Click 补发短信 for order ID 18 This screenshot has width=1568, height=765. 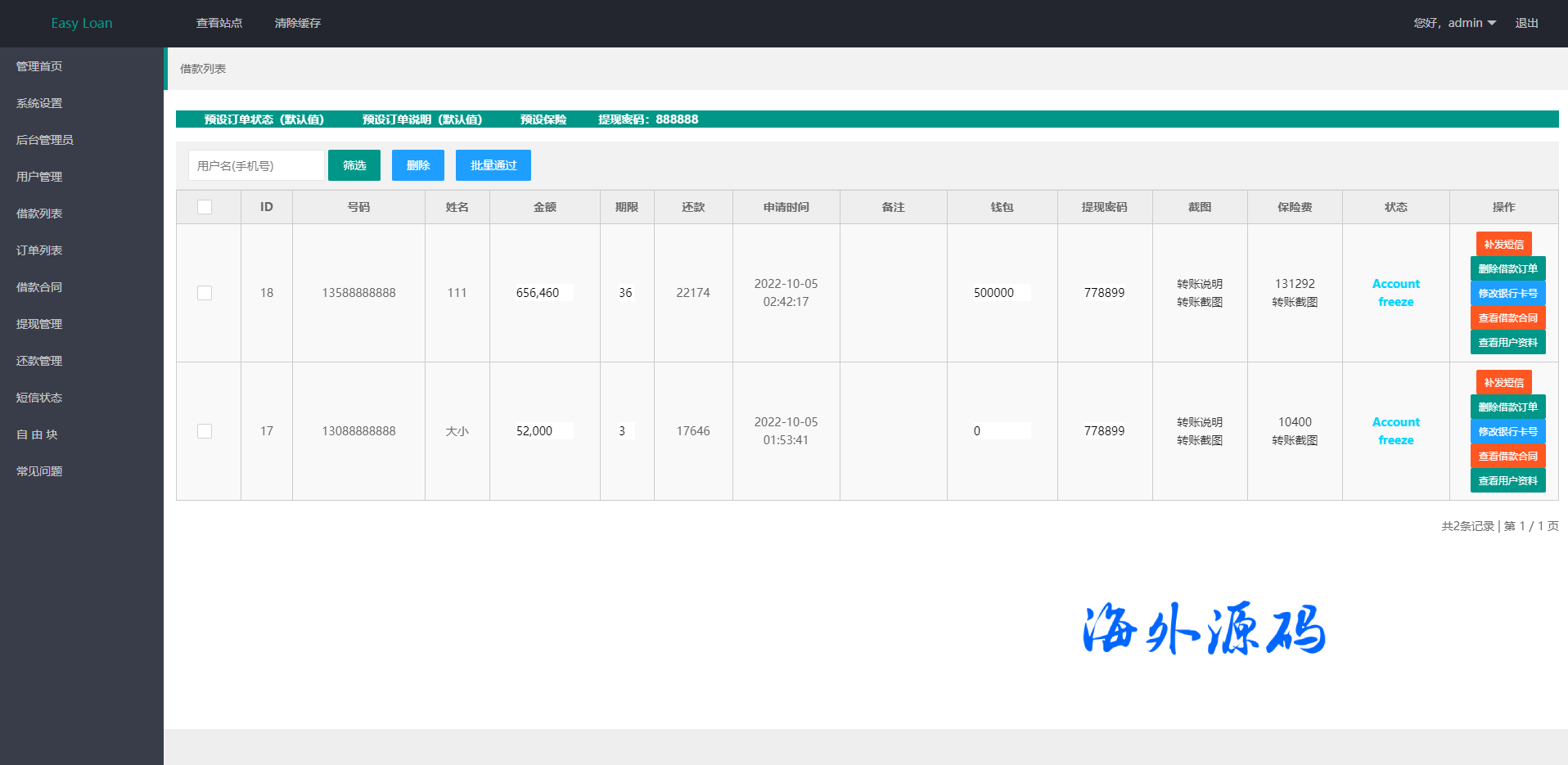(1503, 244)
